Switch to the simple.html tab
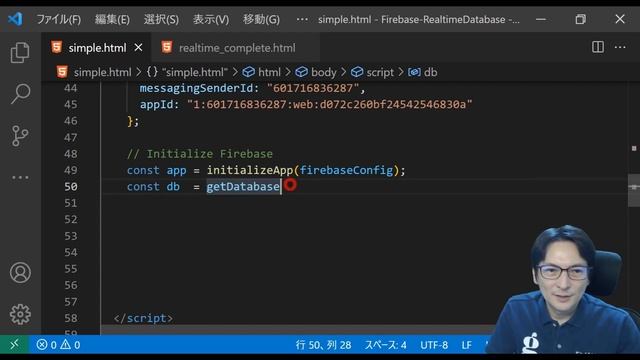The image size is (640, 360). [97, 48]
